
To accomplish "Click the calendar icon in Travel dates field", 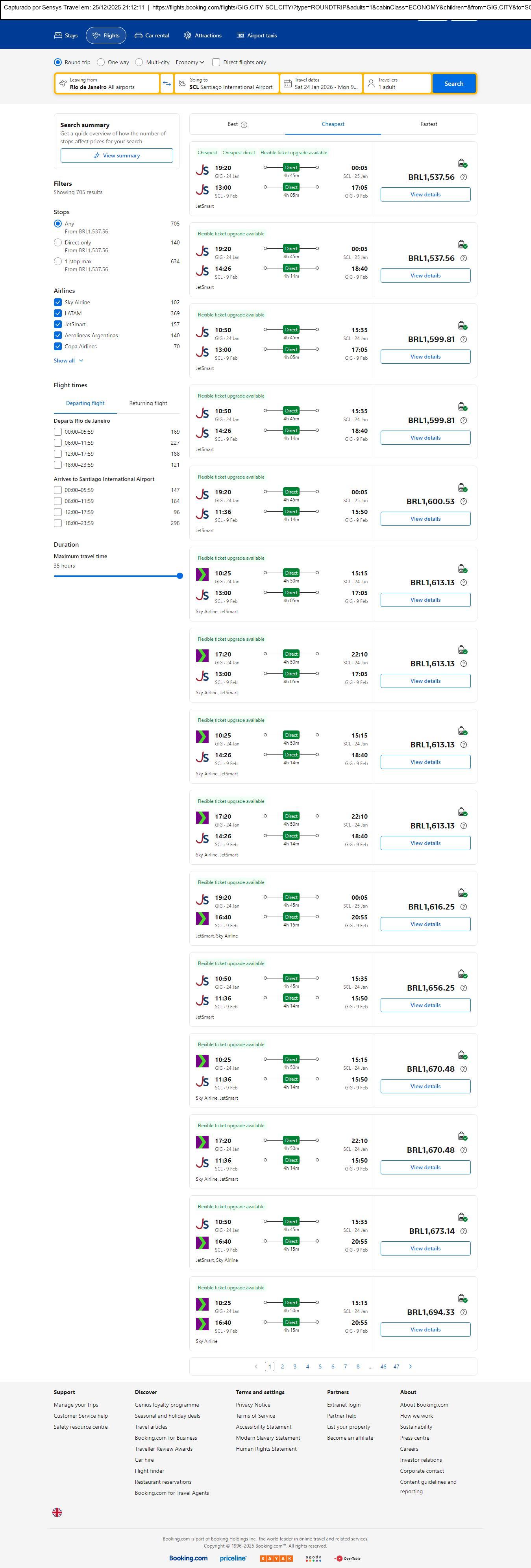I will coord(287,83).
